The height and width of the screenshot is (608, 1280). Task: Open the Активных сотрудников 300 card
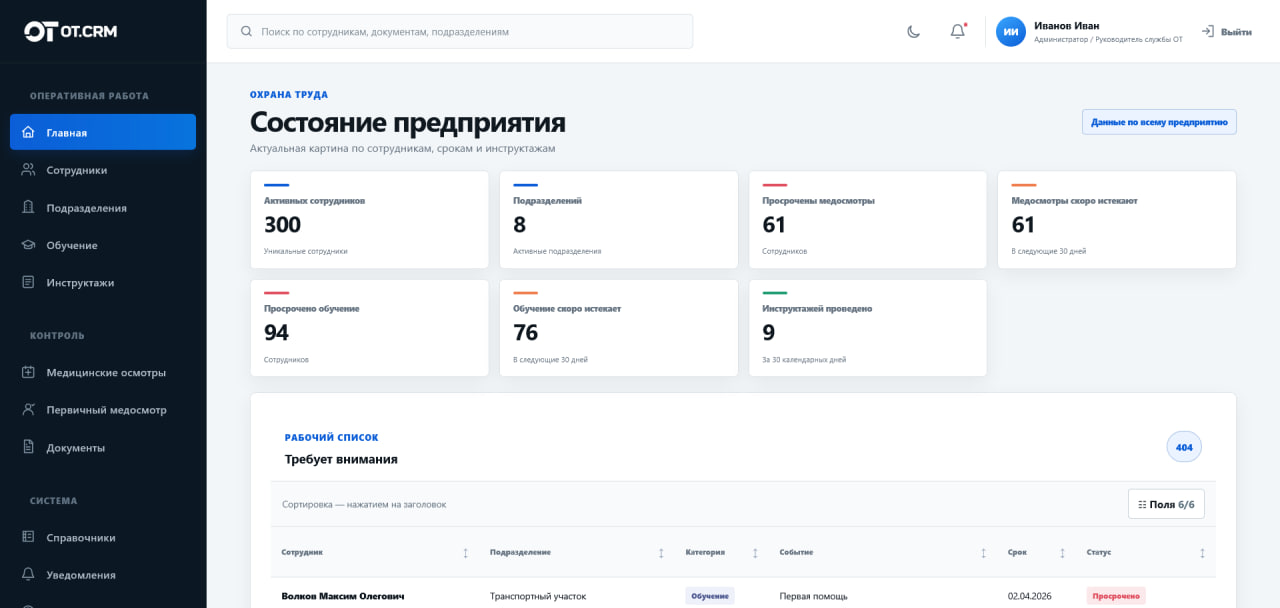369,220
